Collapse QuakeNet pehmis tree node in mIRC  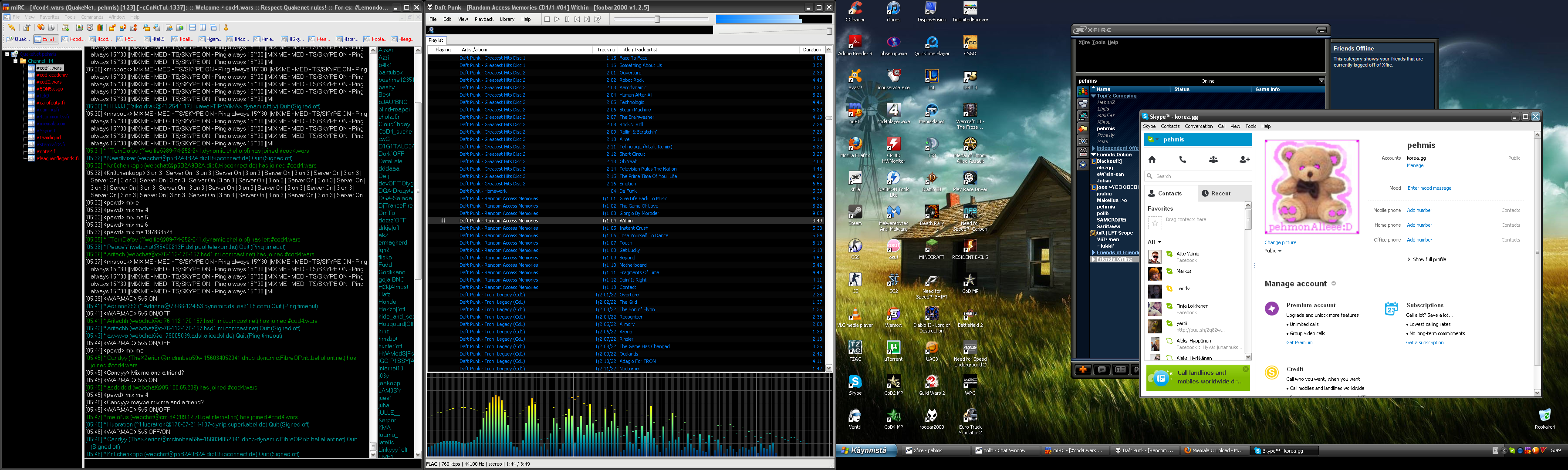tap(7, 54)
